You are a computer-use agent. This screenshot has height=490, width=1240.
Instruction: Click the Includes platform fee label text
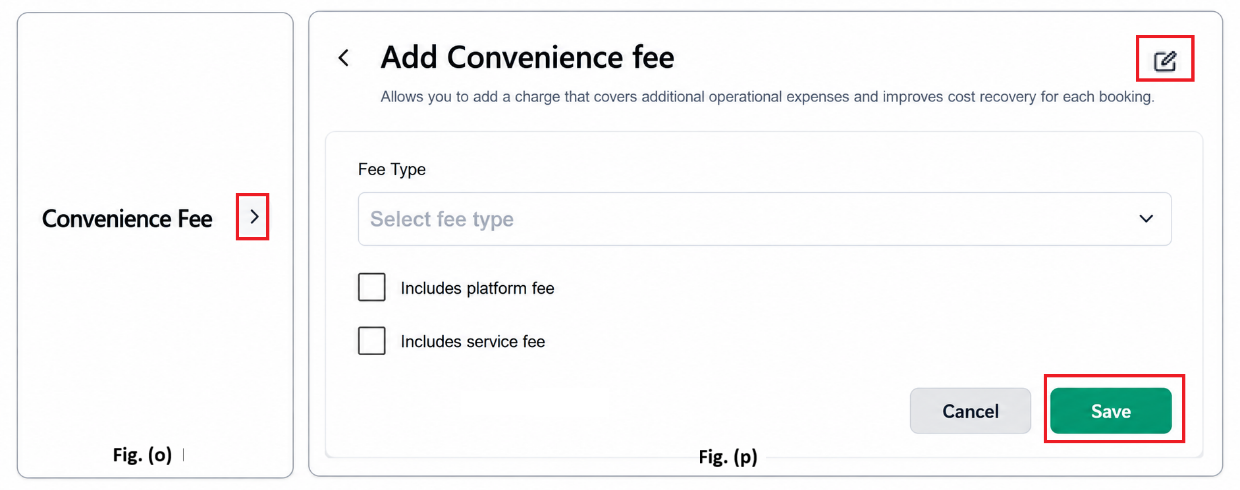point(477,288)
